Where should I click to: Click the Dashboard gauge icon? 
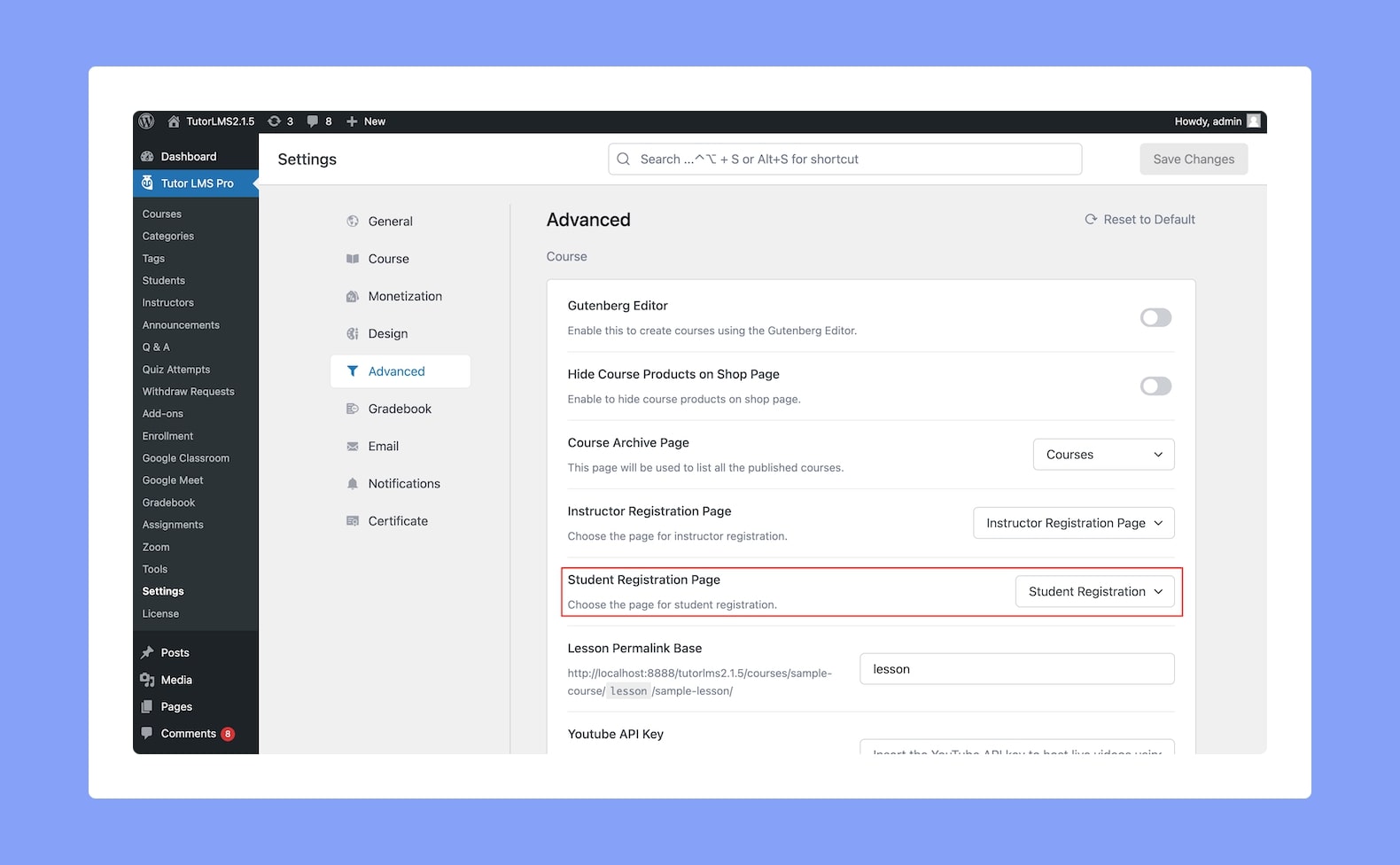147,157
